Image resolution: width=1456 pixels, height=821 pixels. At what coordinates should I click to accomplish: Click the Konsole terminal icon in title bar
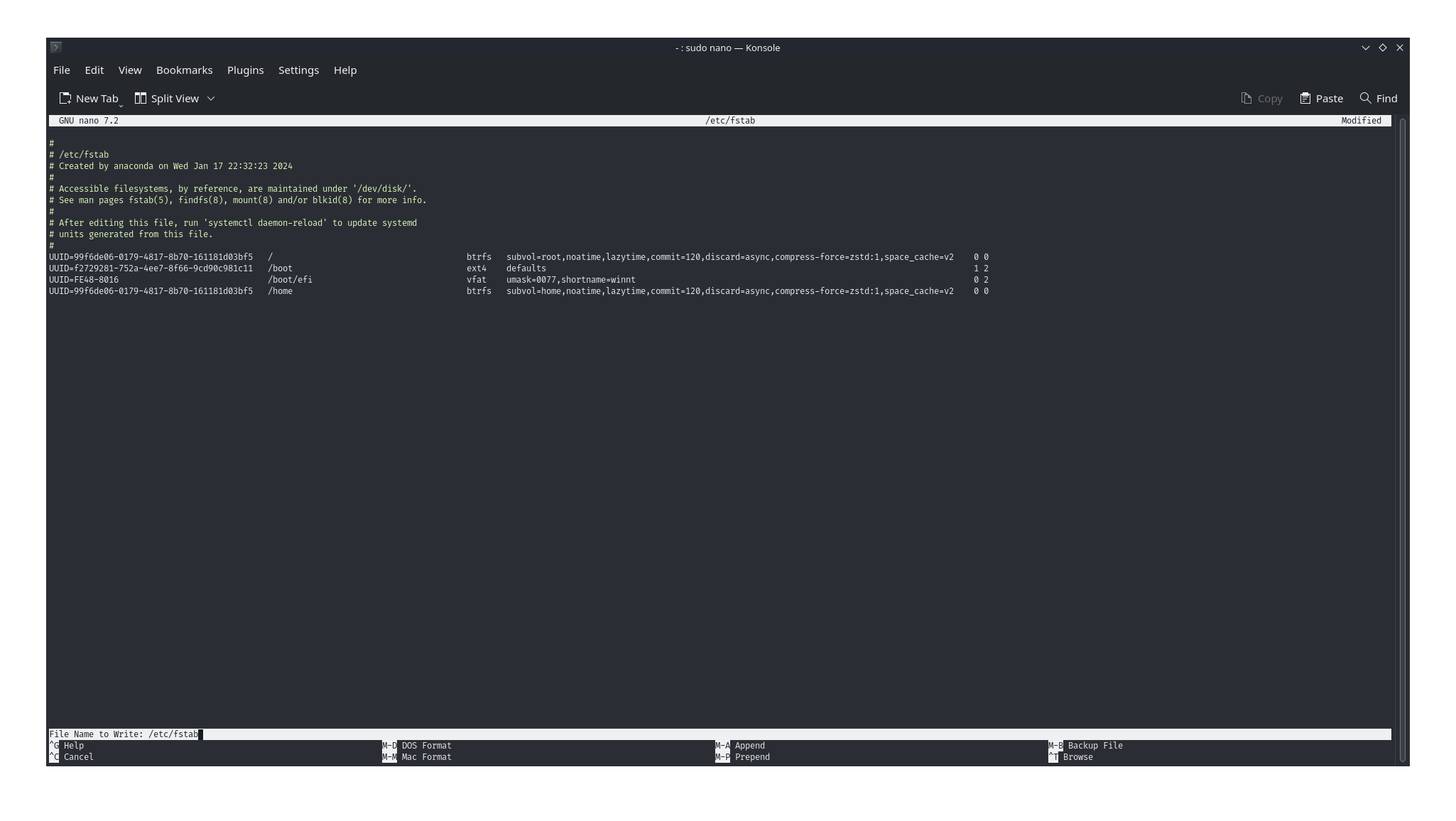point(56,47)
